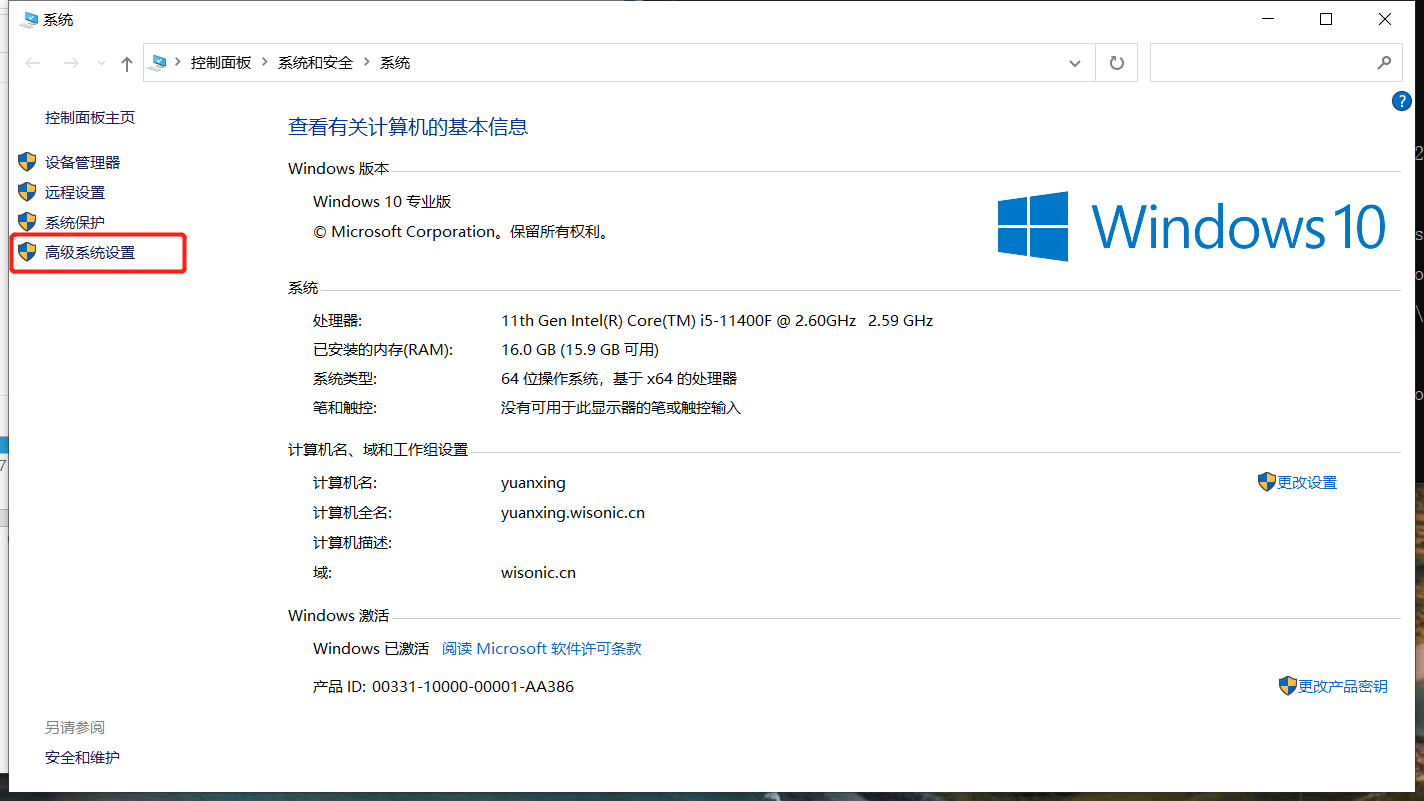1424x801 pixels.
Task: Open help via blue question mark icon
Action: coord(1402,101)
